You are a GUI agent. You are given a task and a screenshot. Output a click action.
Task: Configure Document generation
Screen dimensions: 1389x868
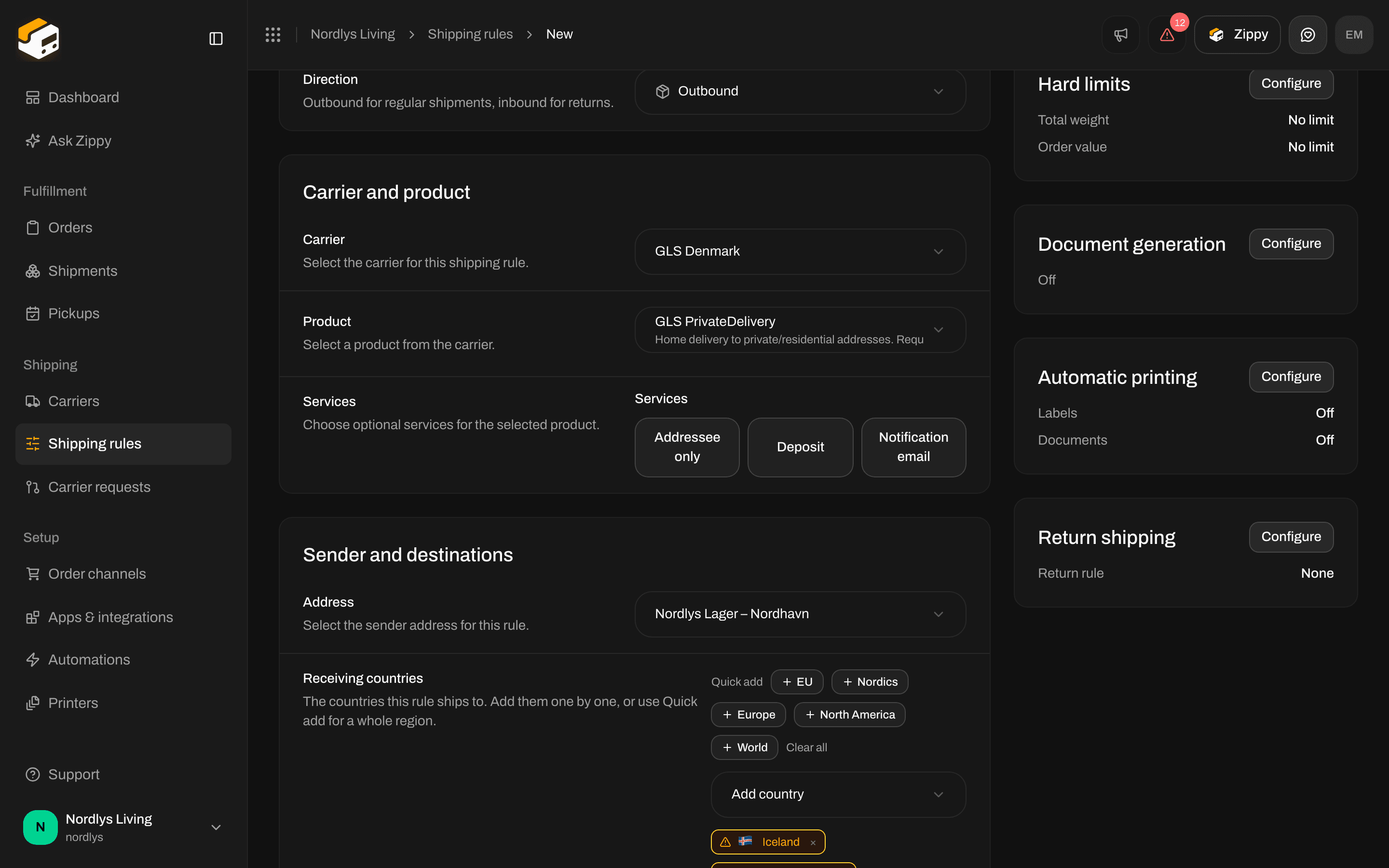point(1291,244)
